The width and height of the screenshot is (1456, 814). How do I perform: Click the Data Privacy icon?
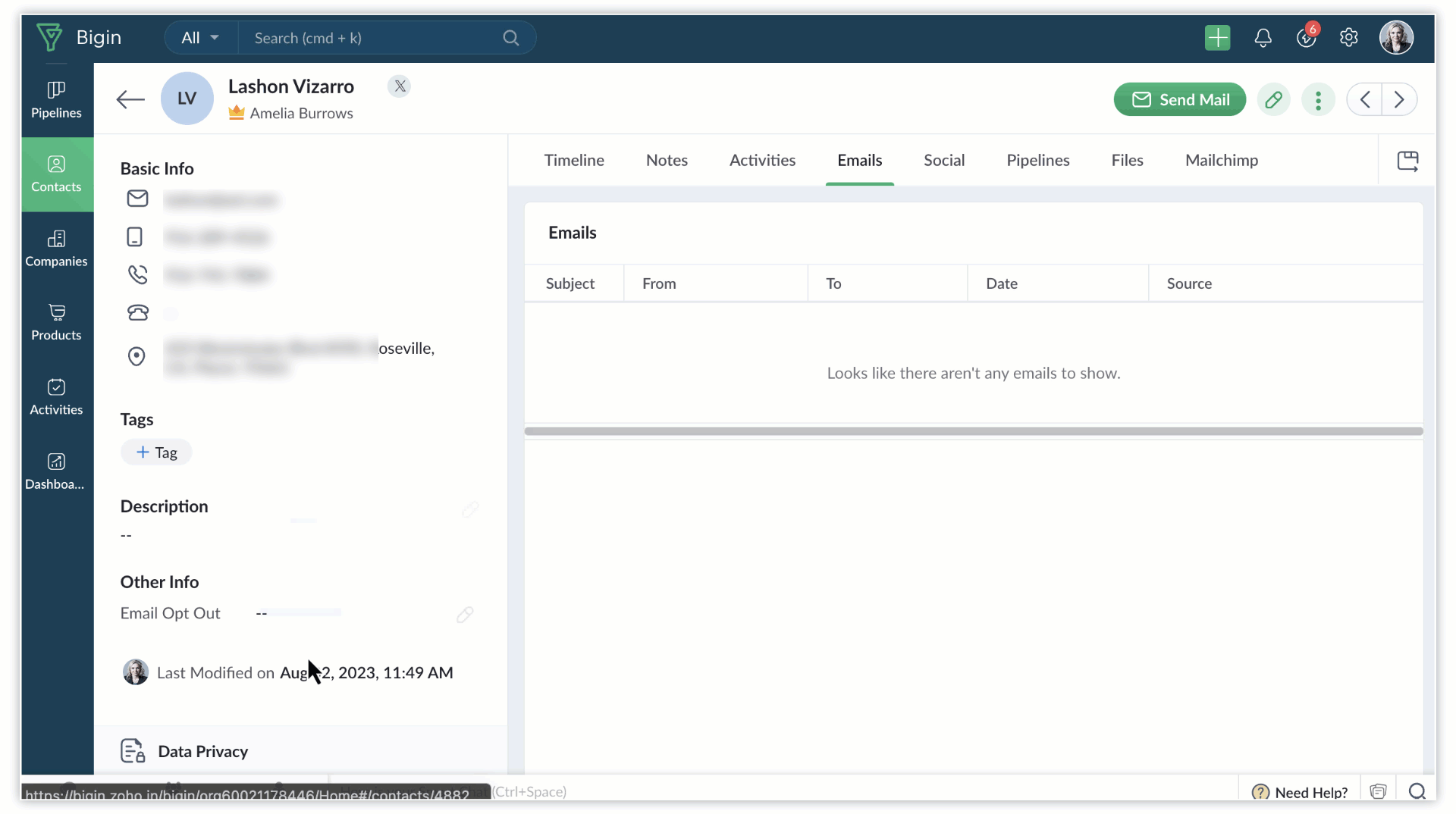[133, 750]
